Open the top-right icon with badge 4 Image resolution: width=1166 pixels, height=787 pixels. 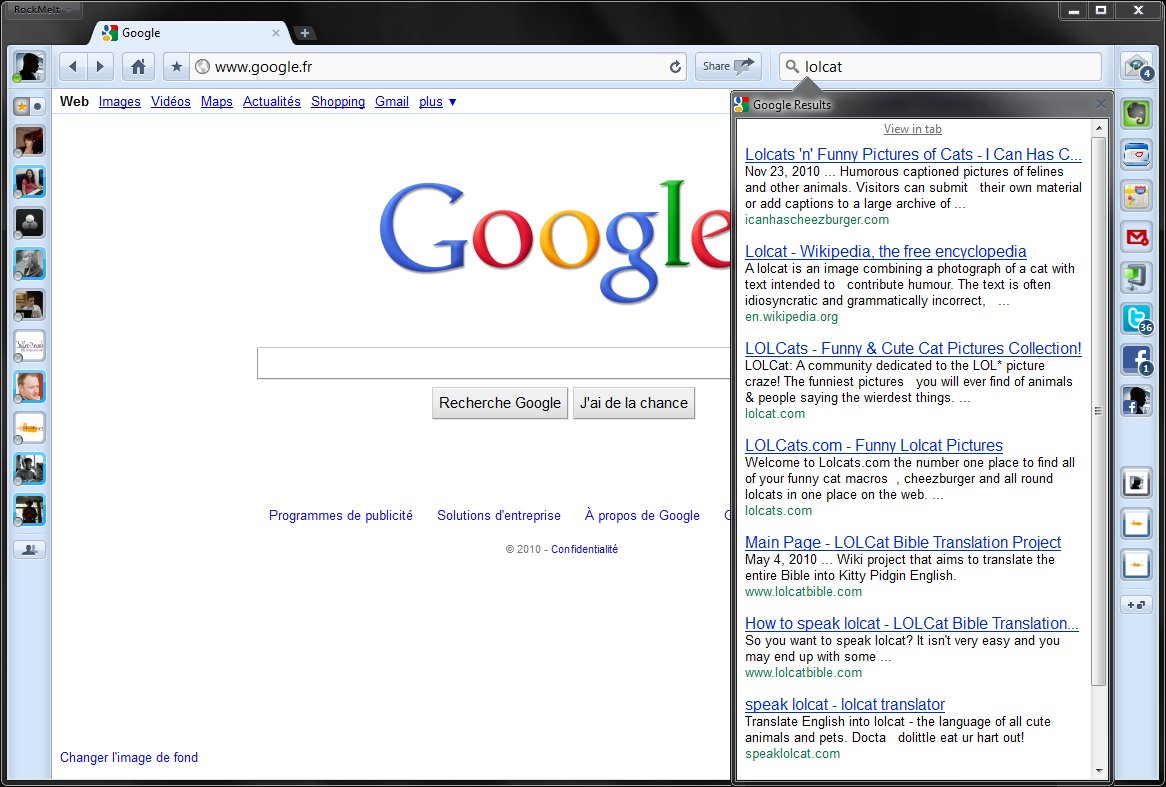click(x=1136, y=67)
